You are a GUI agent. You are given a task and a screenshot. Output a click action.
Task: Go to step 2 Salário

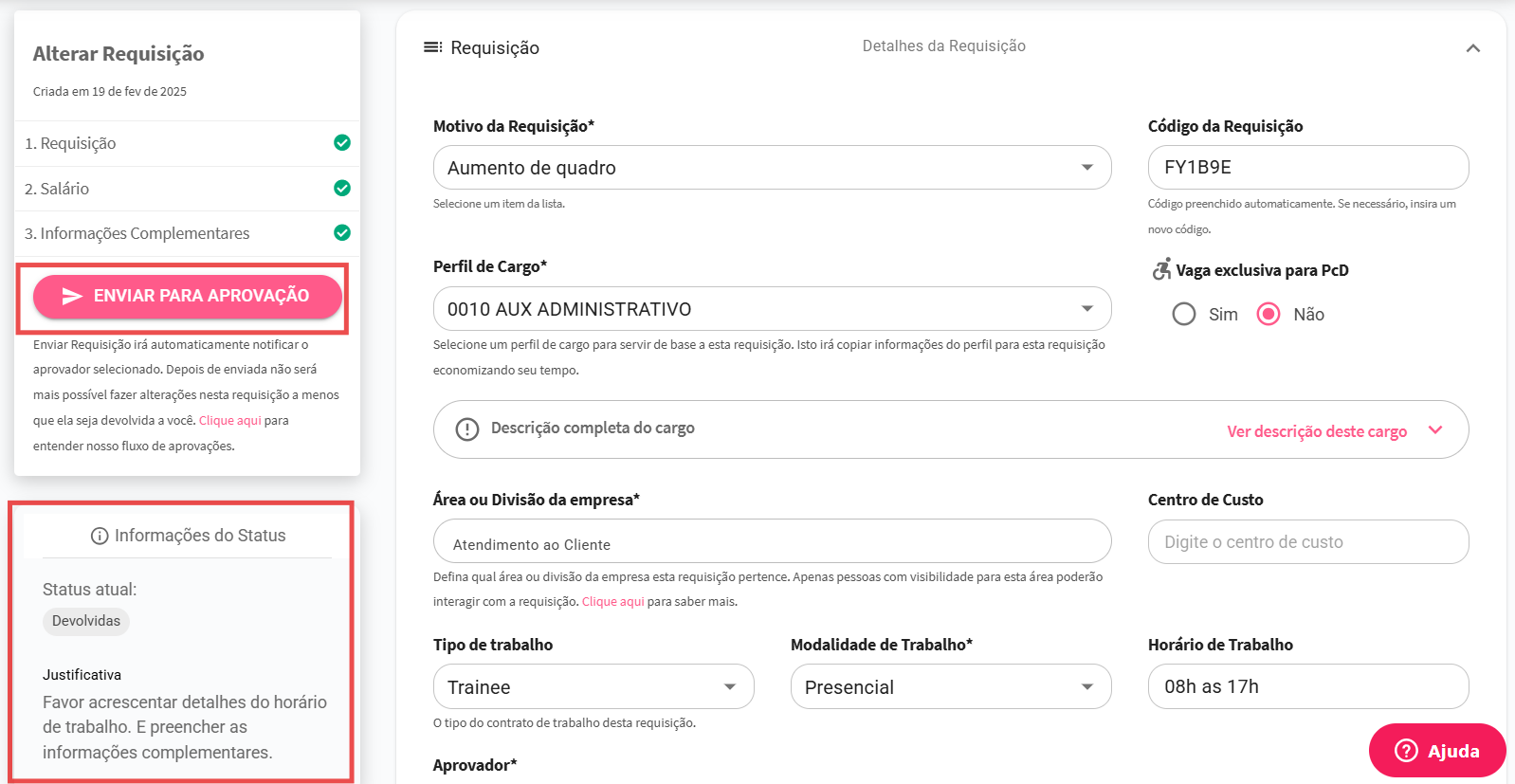click(x=58, y=189)
